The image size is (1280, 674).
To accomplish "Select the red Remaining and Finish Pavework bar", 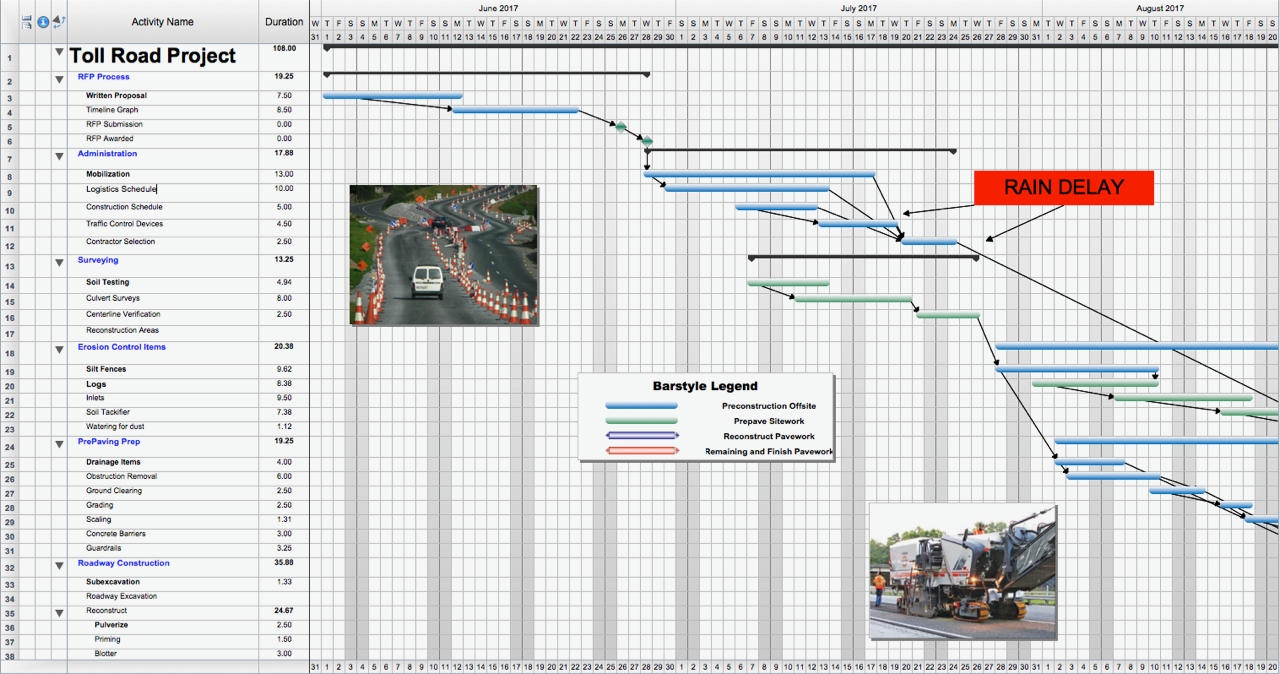I will pos(641,452).
